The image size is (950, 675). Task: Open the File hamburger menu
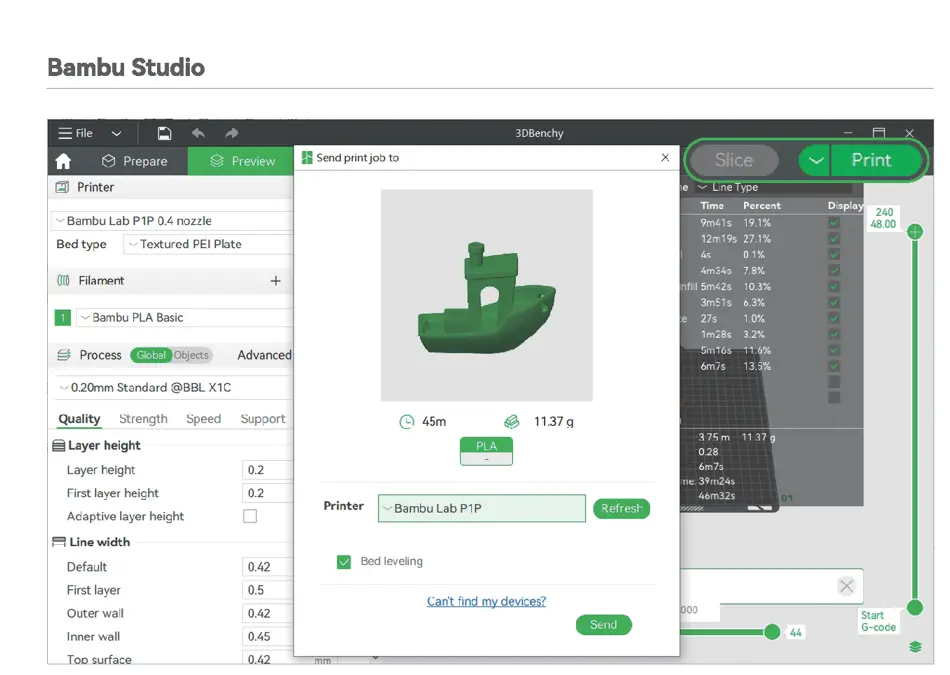tap(75, 133)
